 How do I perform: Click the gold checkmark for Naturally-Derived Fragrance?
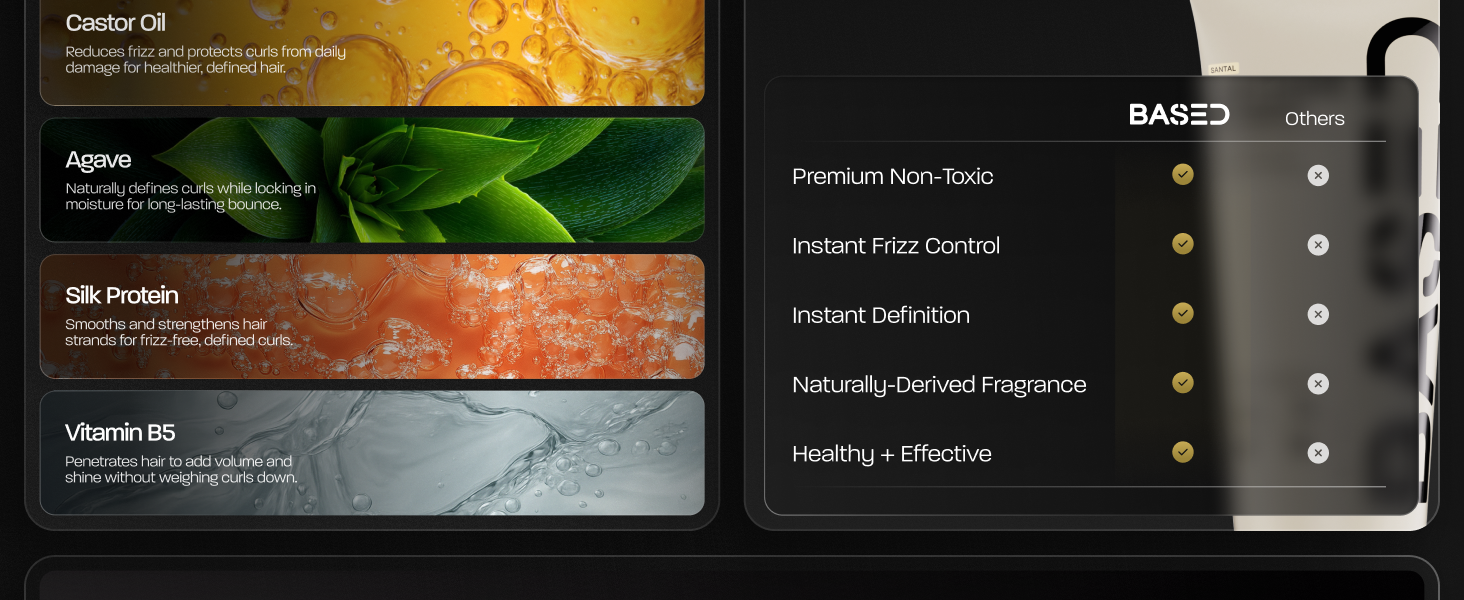1183,383
